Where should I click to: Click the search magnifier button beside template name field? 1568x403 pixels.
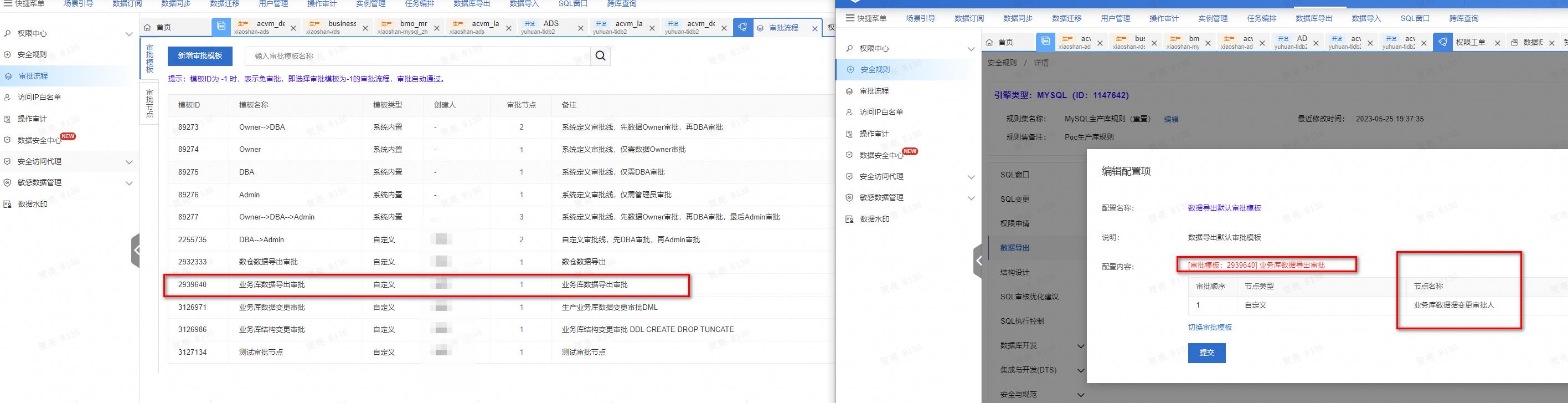tap(600, 56)
